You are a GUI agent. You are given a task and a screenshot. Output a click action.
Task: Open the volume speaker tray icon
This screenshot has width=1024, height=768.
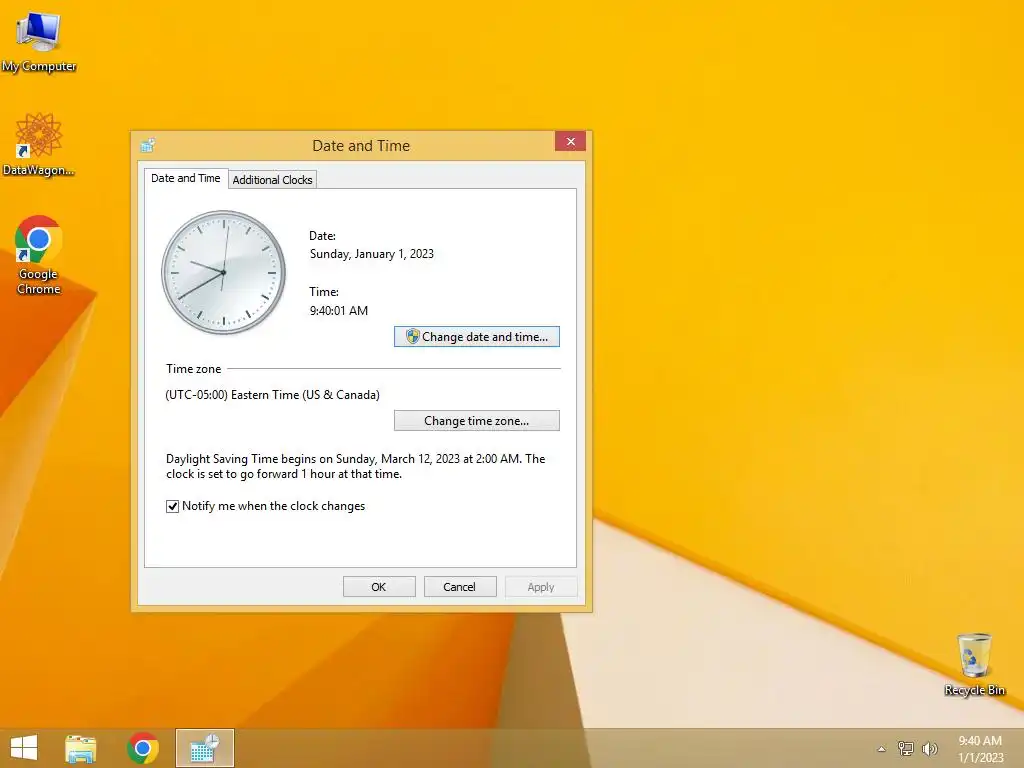tap(929, 748)
